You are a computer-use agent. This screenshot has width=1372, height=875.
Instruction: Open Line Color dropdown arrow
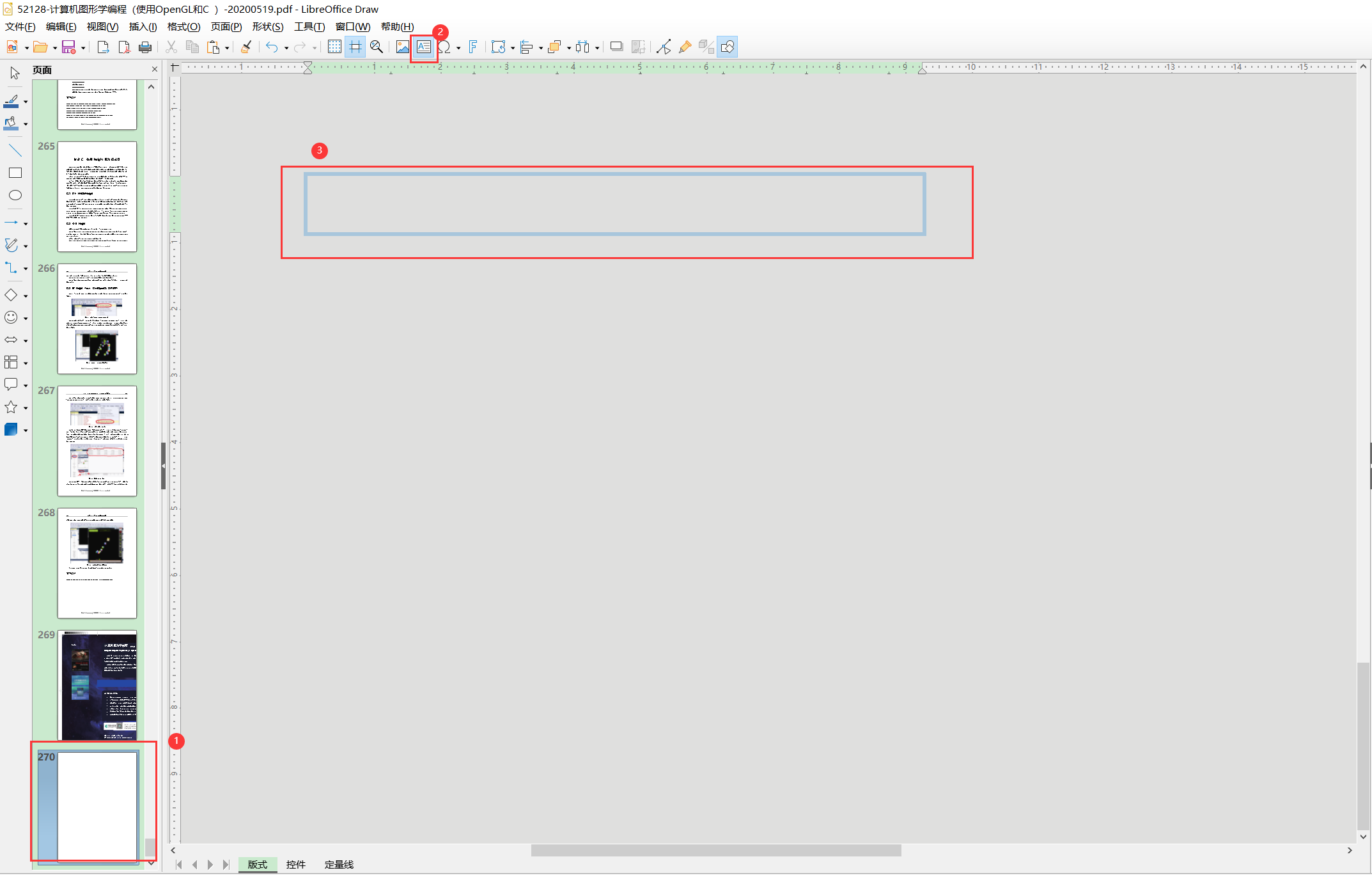(x=26, y=102)
